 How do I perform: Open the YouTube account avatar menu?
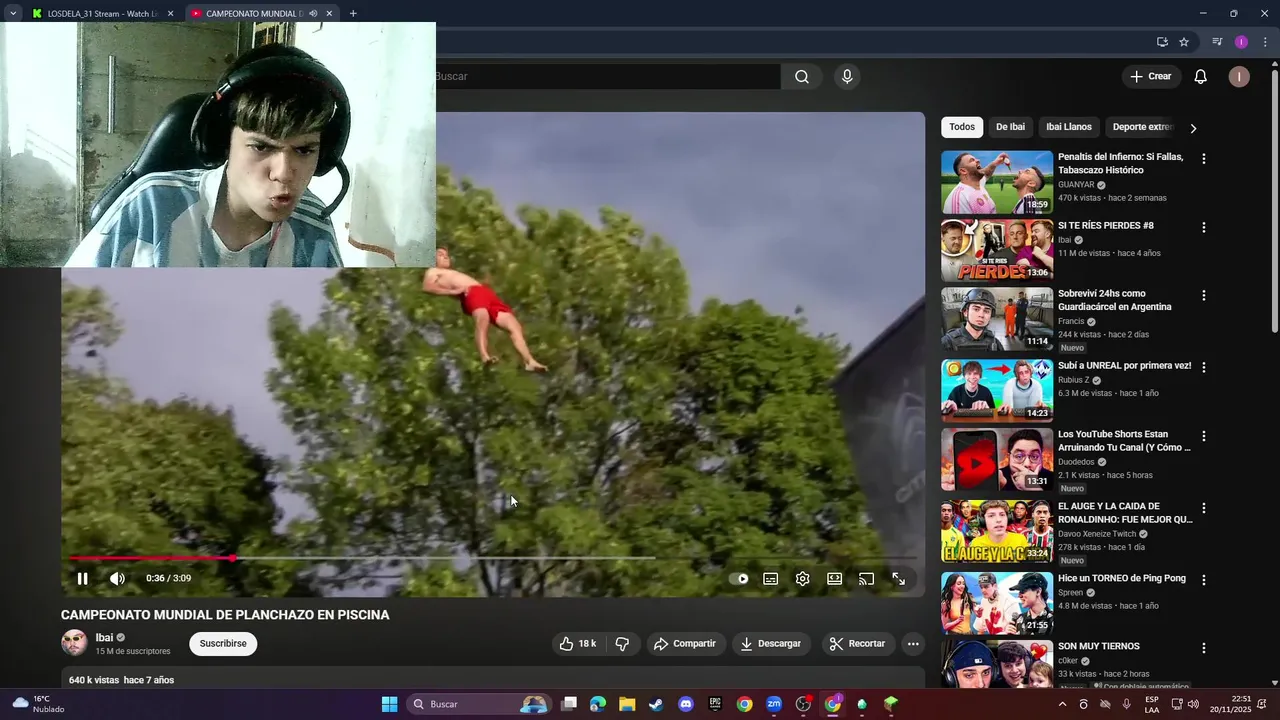pos(1239,76)
